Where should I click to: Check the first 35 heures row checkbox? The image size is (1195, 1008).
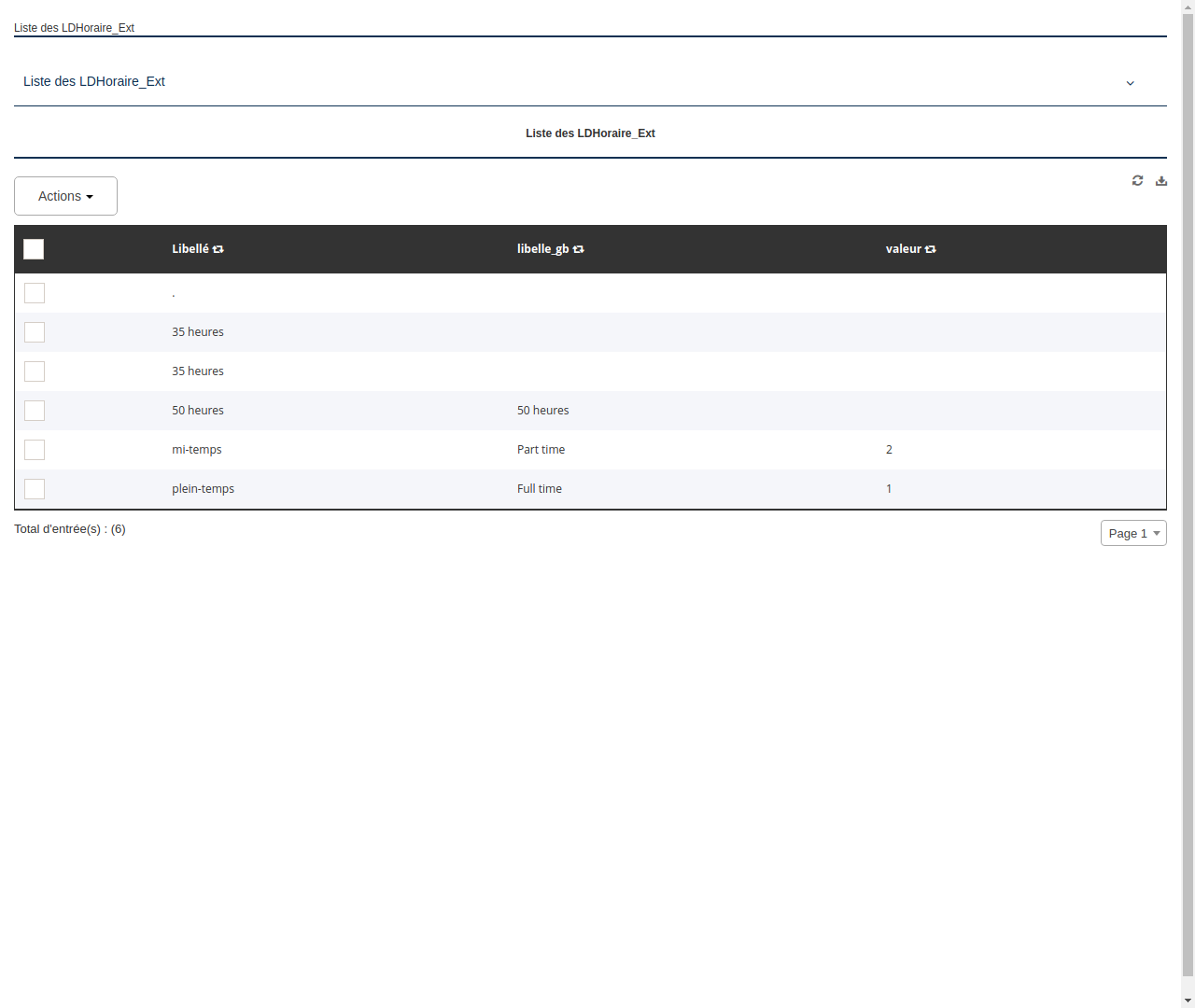coord(35,332)
